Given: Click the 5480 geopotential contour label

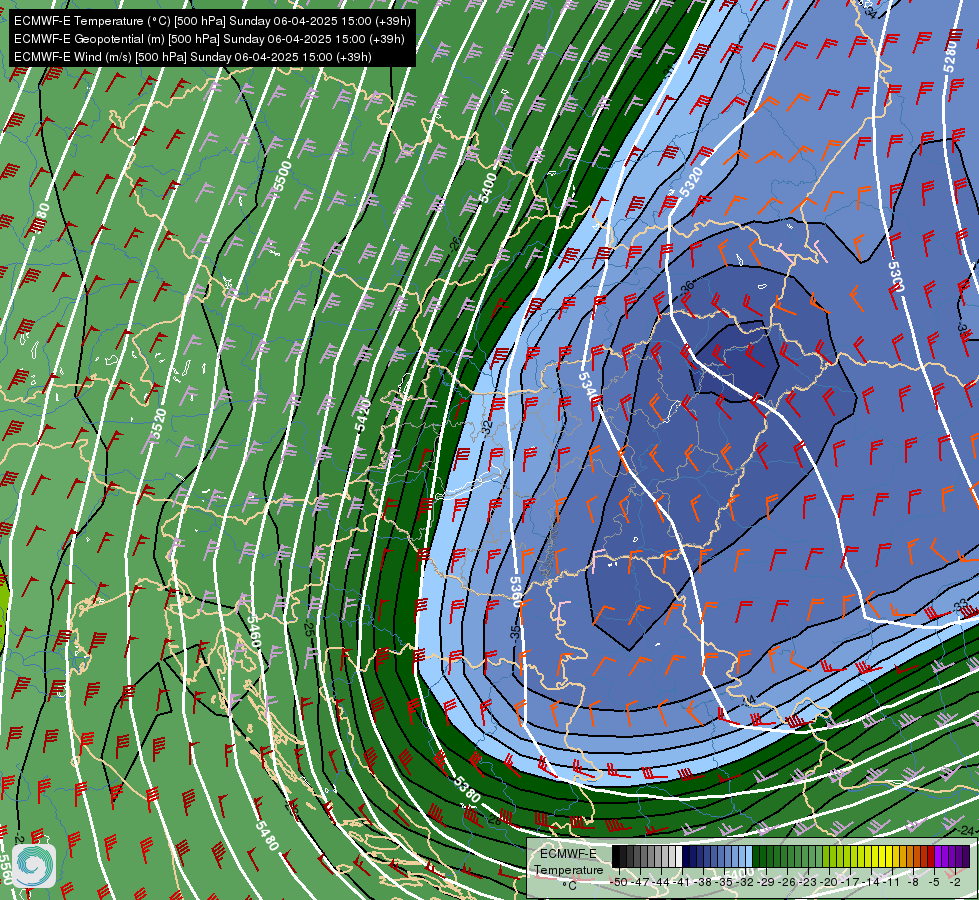Looking at the screenshot, I should [x=267, y=835].
